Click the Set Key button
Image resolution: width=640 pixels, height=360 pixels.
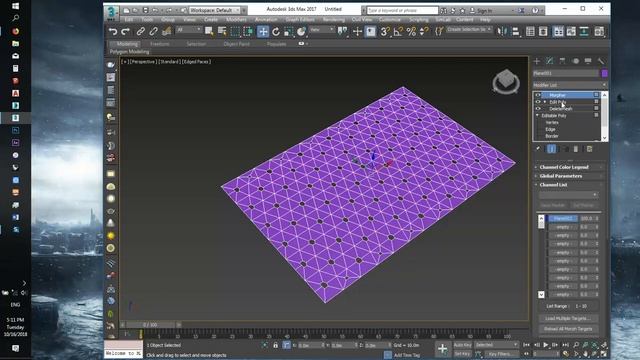click(462, 354)
